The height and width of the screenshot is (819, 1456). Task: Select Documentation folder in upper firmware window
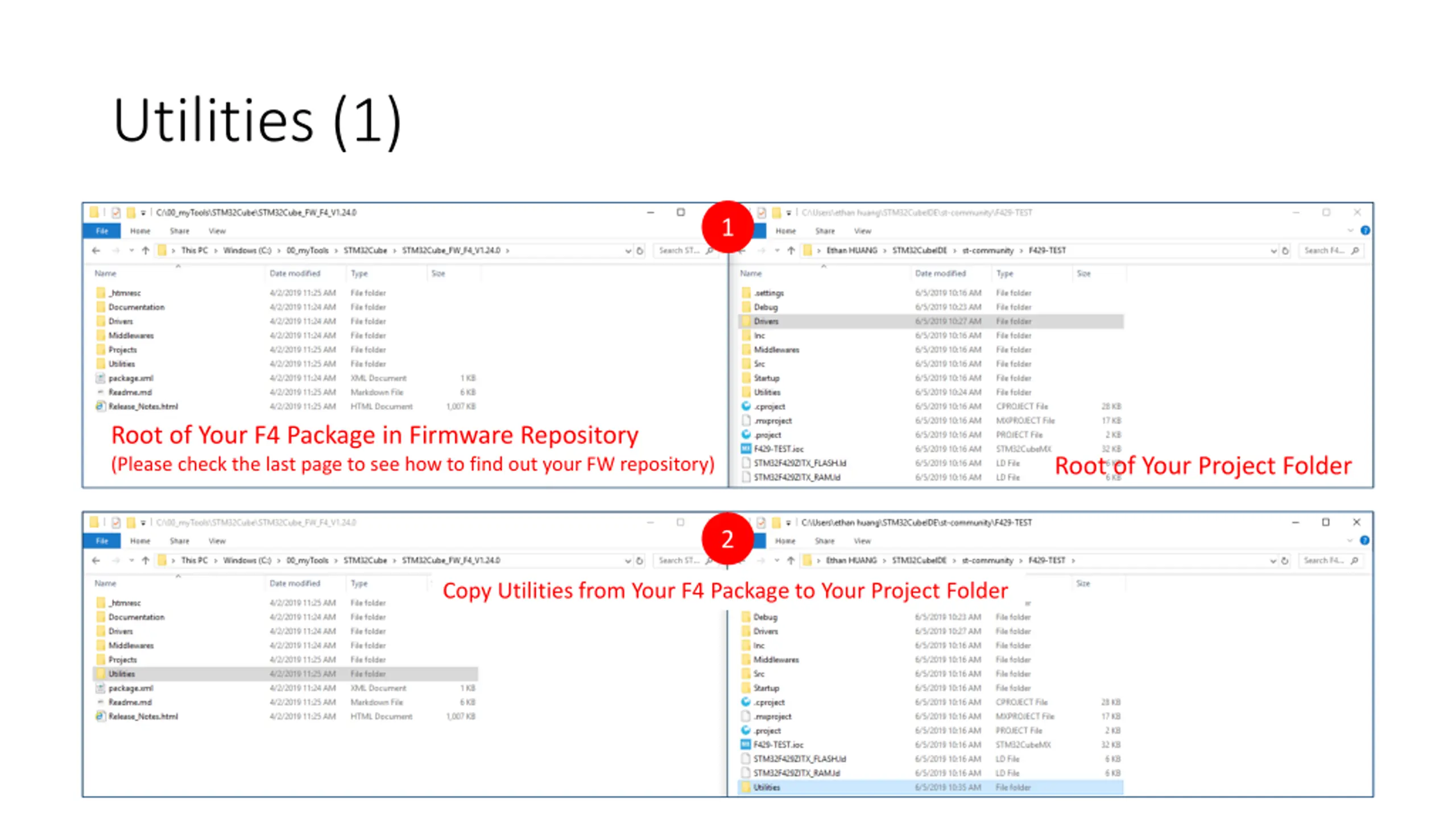click(136, 307)
